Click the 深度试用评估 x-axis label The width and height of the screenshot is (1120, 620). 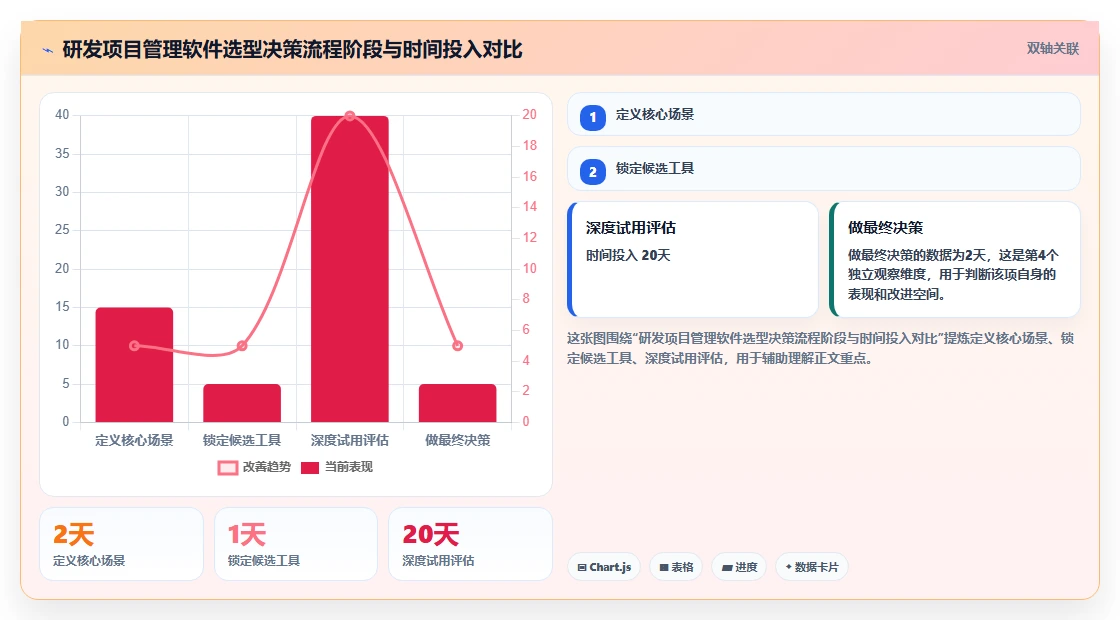click(x=349, y=440)
